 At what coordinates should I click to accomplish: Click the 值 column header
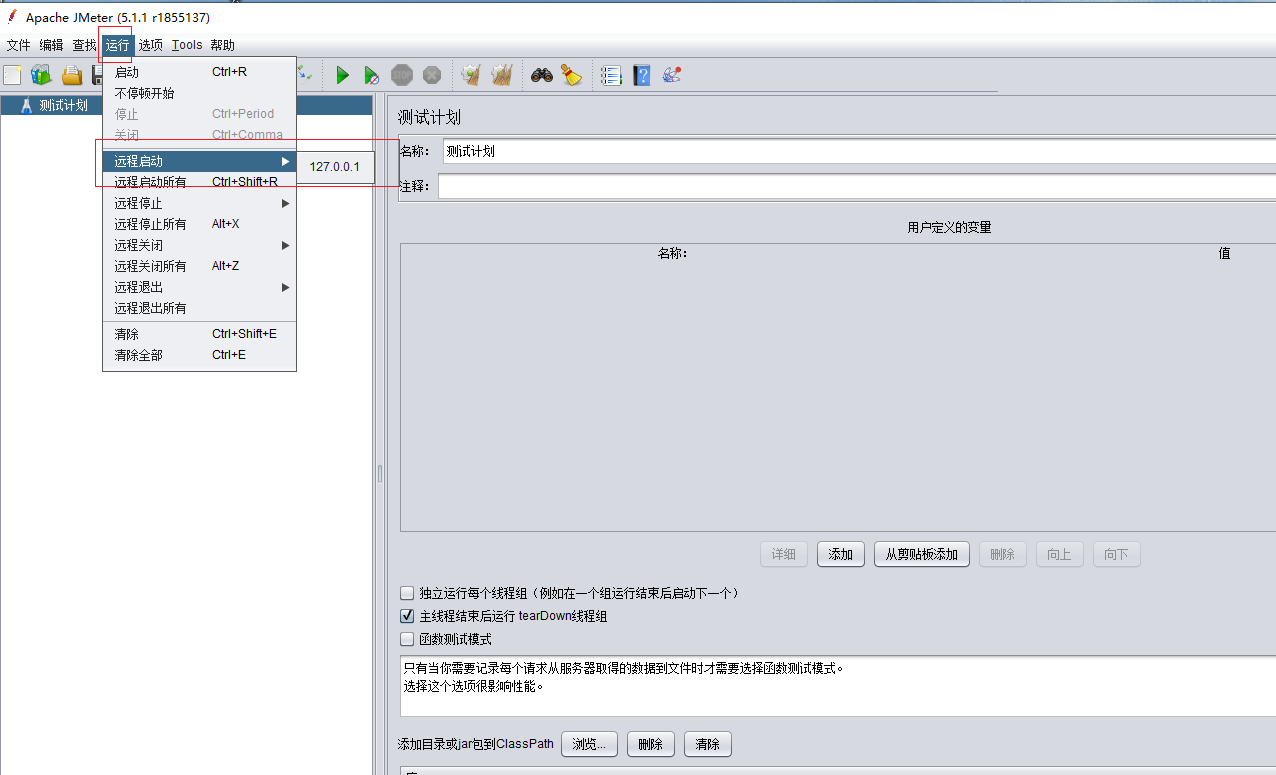click(x=1224, y=253)
